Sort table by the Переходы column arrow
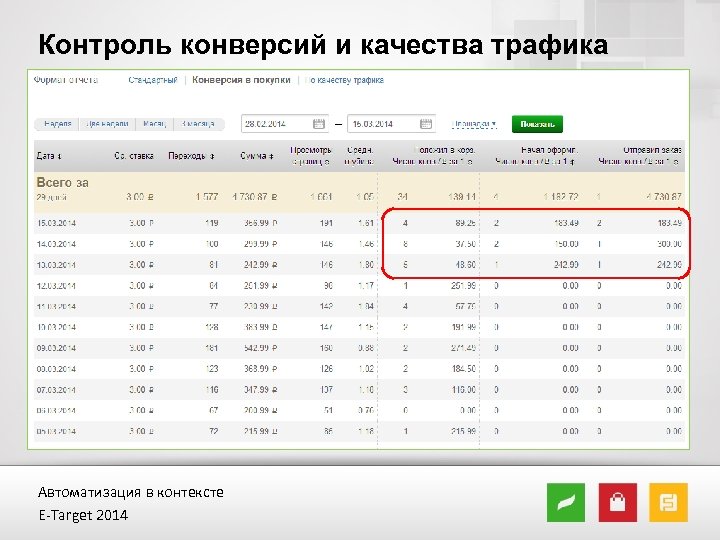 point(212,157)
